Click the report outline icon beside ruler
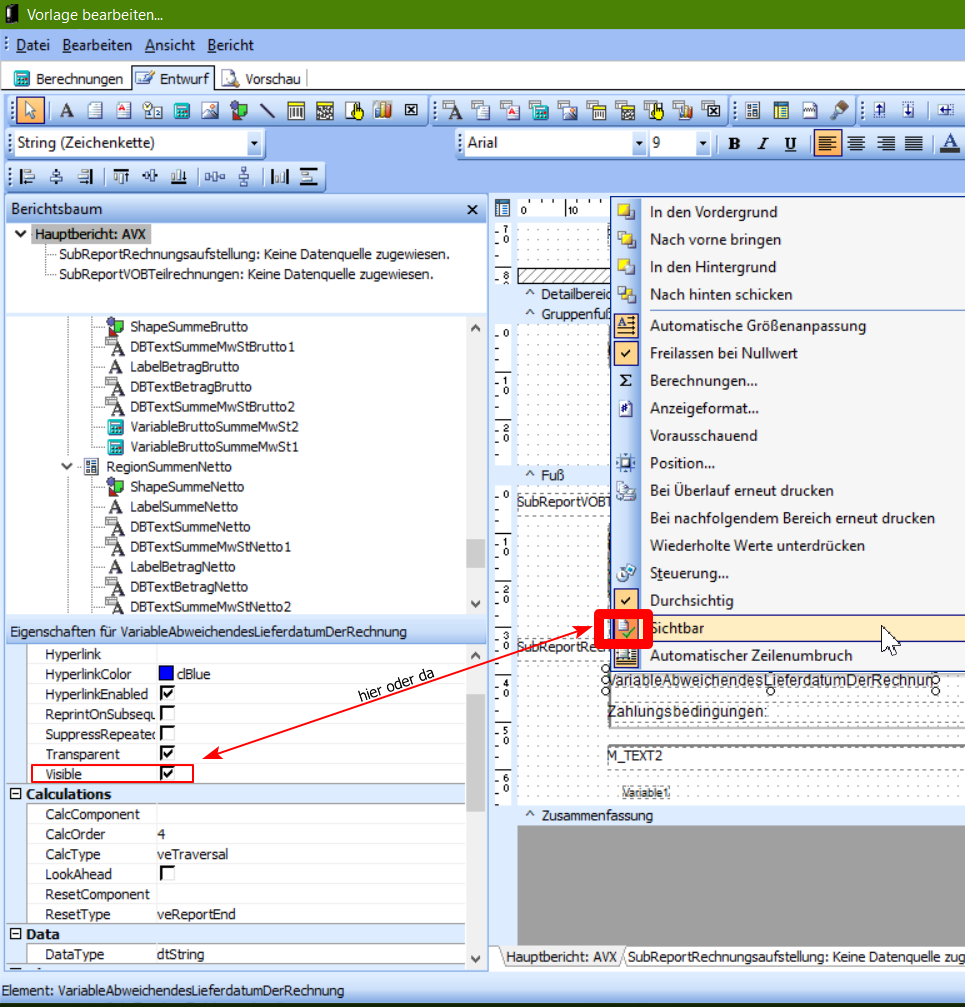 [503, 208]
